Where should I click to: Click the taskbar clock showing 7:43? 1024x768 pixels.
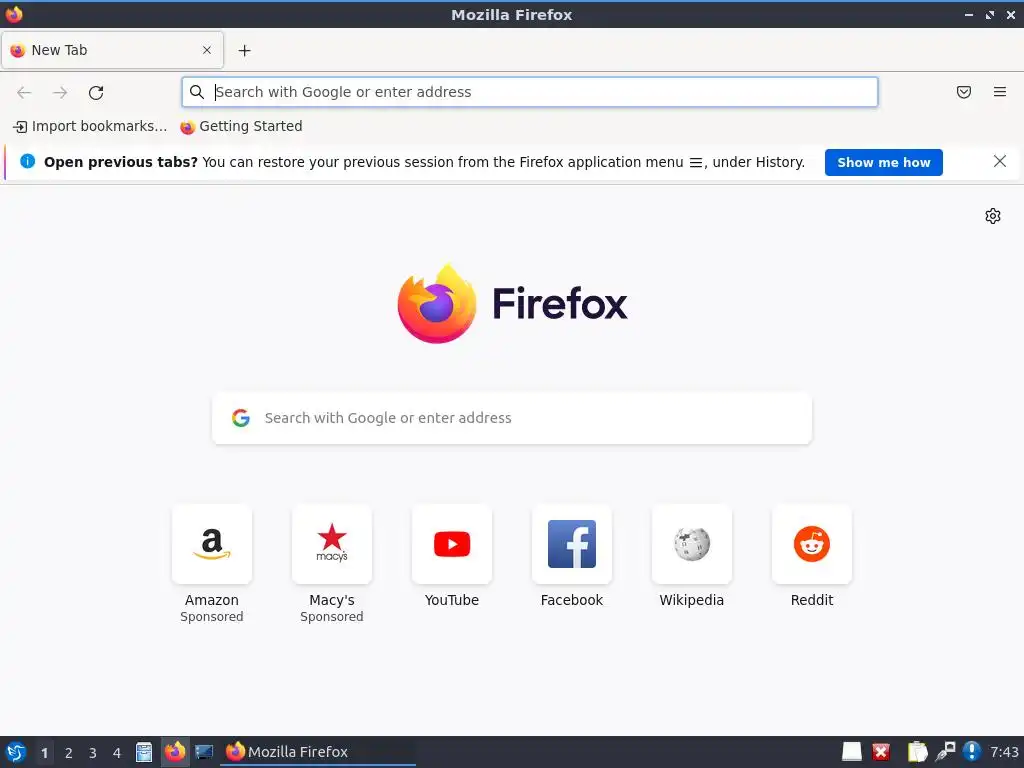pyautogui.click(x=1004, y=752)
